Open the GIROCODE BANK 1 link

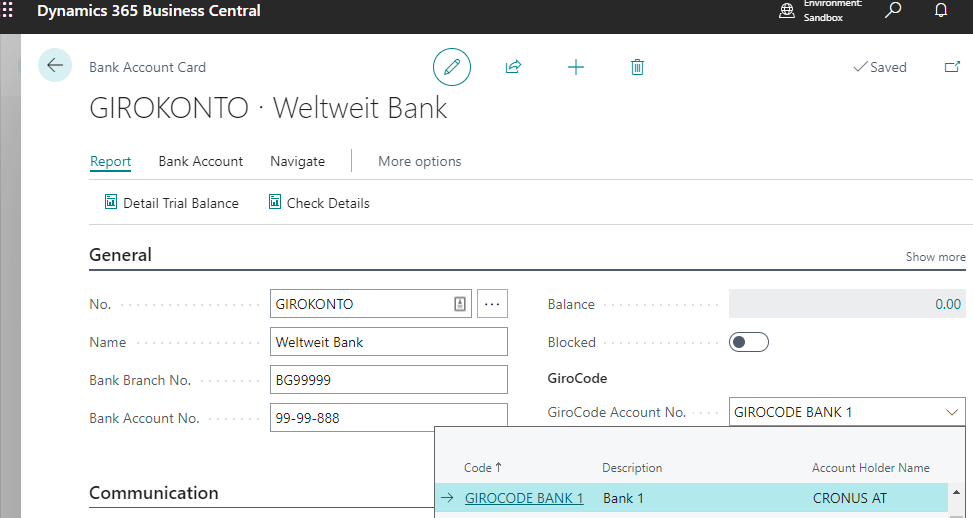click(524, 498)
